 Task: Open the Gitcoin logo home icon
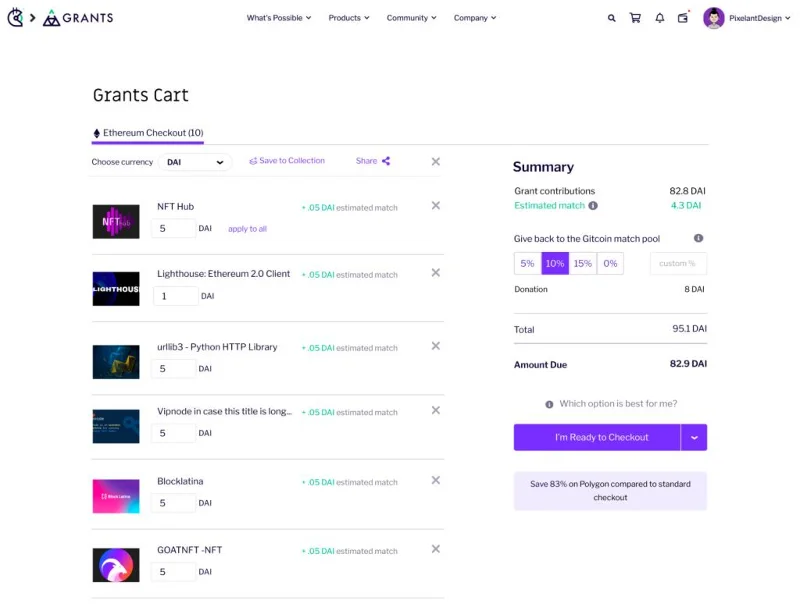[15, 17]
